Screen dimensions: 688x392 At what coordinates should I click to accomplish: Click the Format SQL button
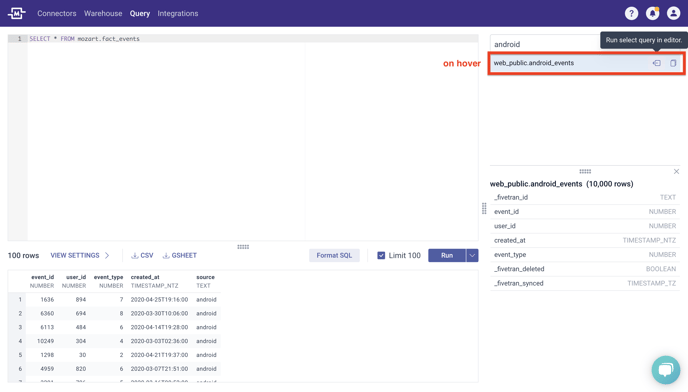[x=334, y=255]
